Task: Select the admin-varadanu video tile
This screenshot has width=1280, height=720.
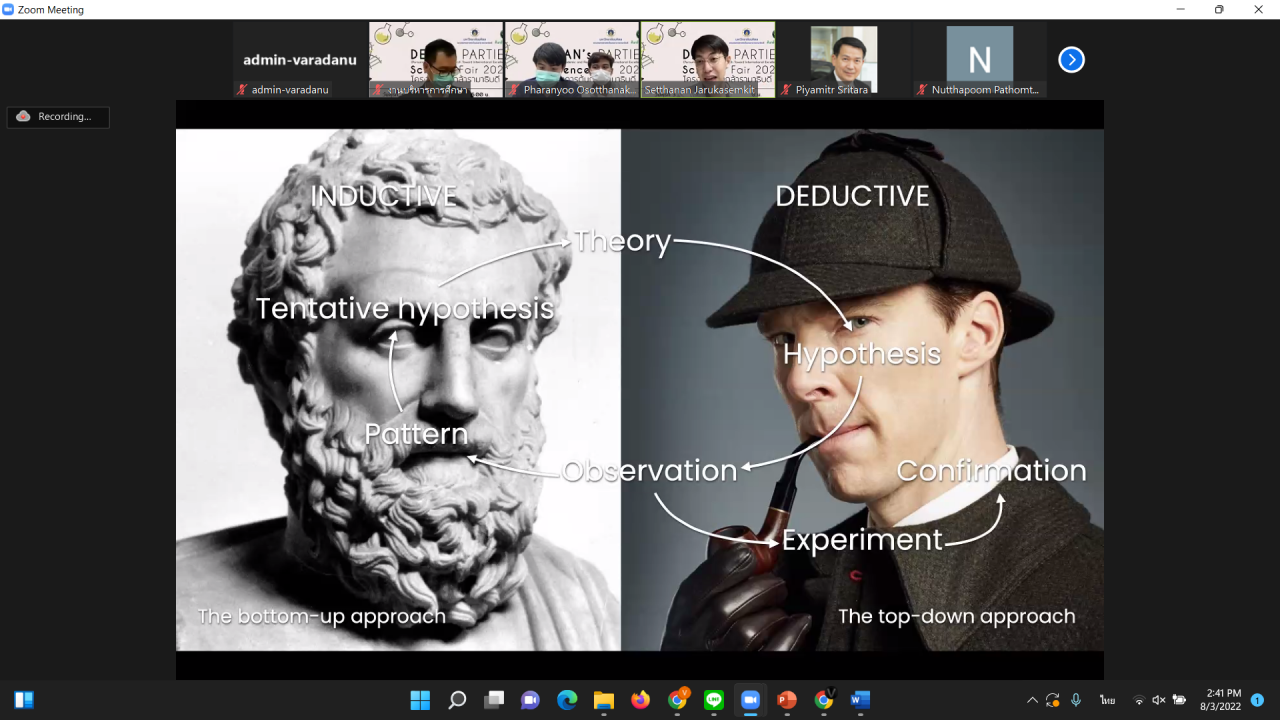Action: tap(300, 60)
